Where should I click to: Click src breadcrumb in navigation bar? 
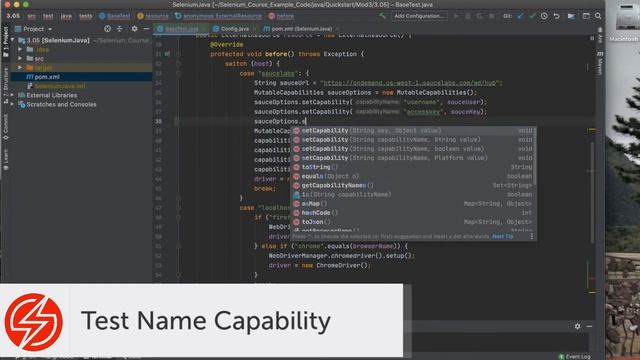point(31,16)
